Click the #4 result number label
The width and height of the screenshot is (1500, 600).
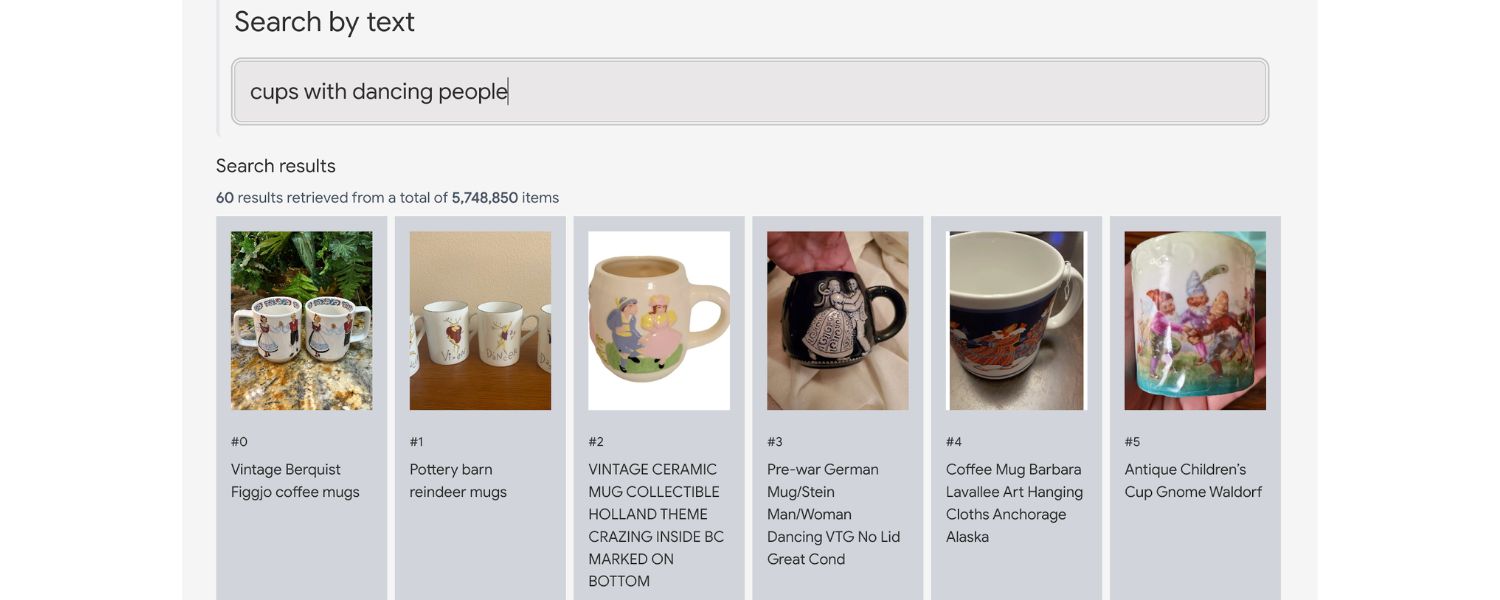click(x=954, y=442)
